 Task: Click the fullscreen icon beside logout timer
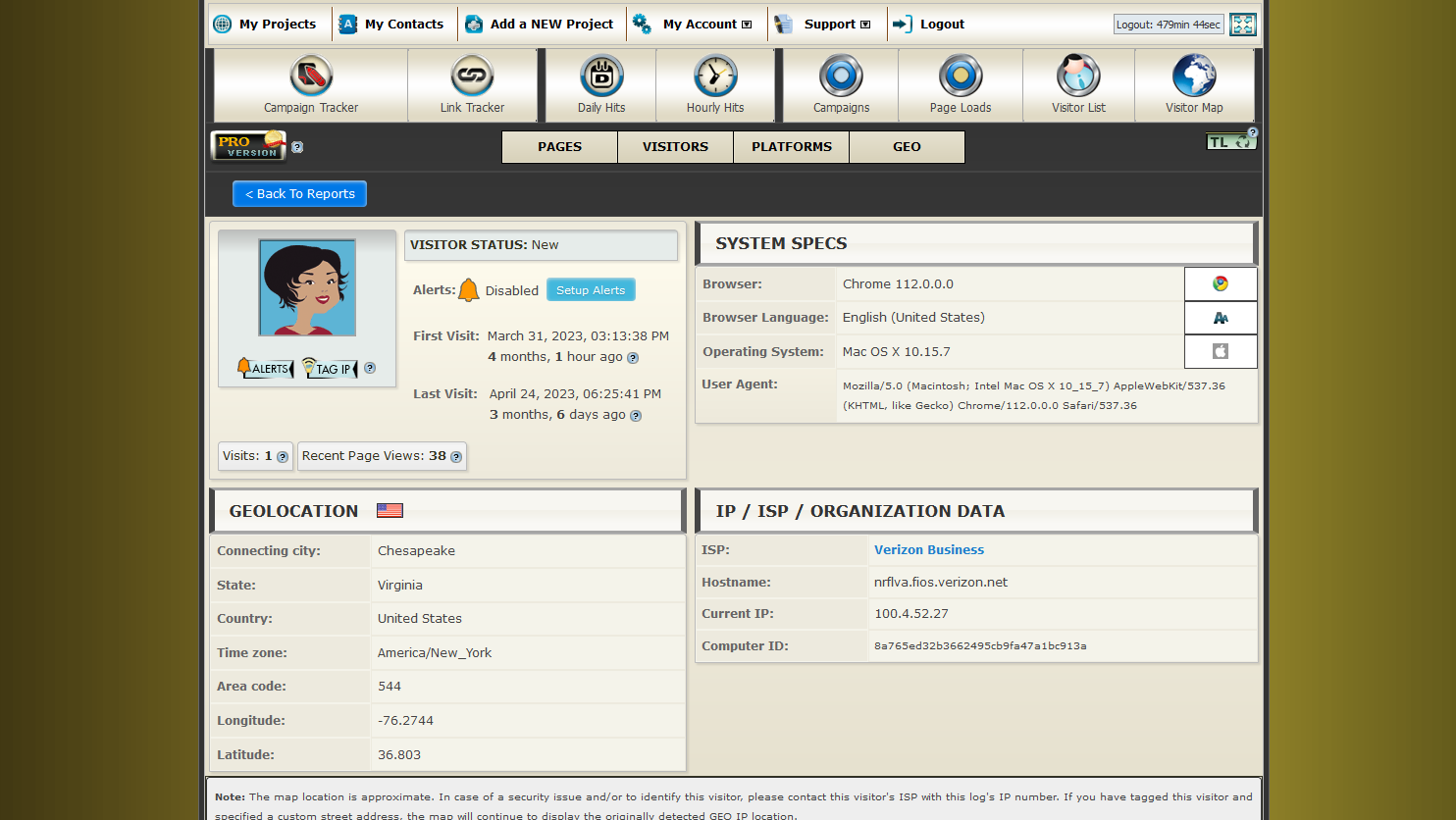coord(1243,25)
